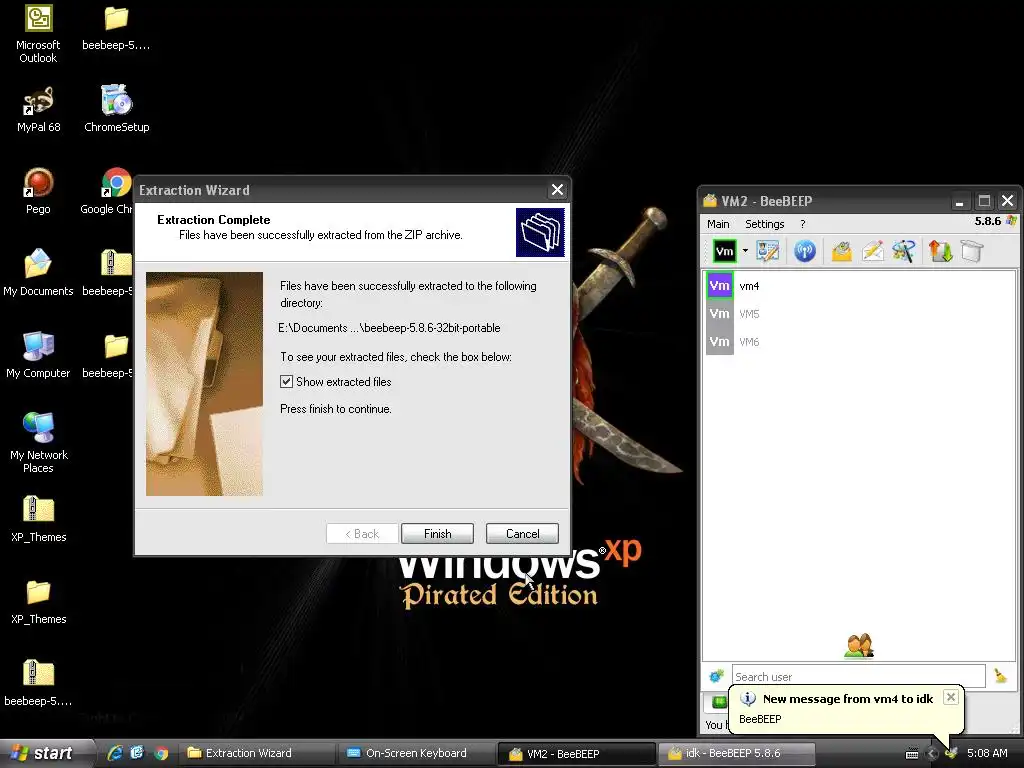
Task: Open the Vm status avatar in the BeeBEEP toolbar
Action: tap(724, 251)
